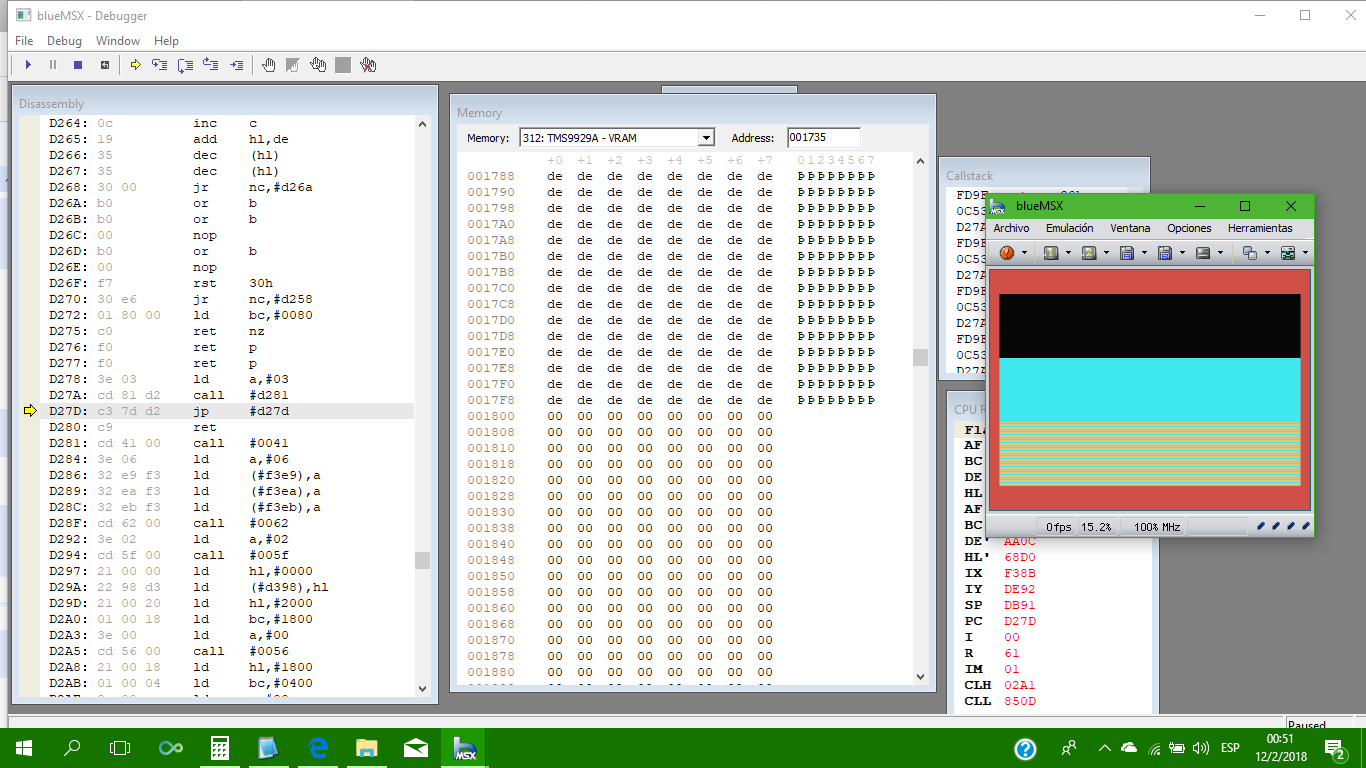Click the Help menu link

click(166, 41)
